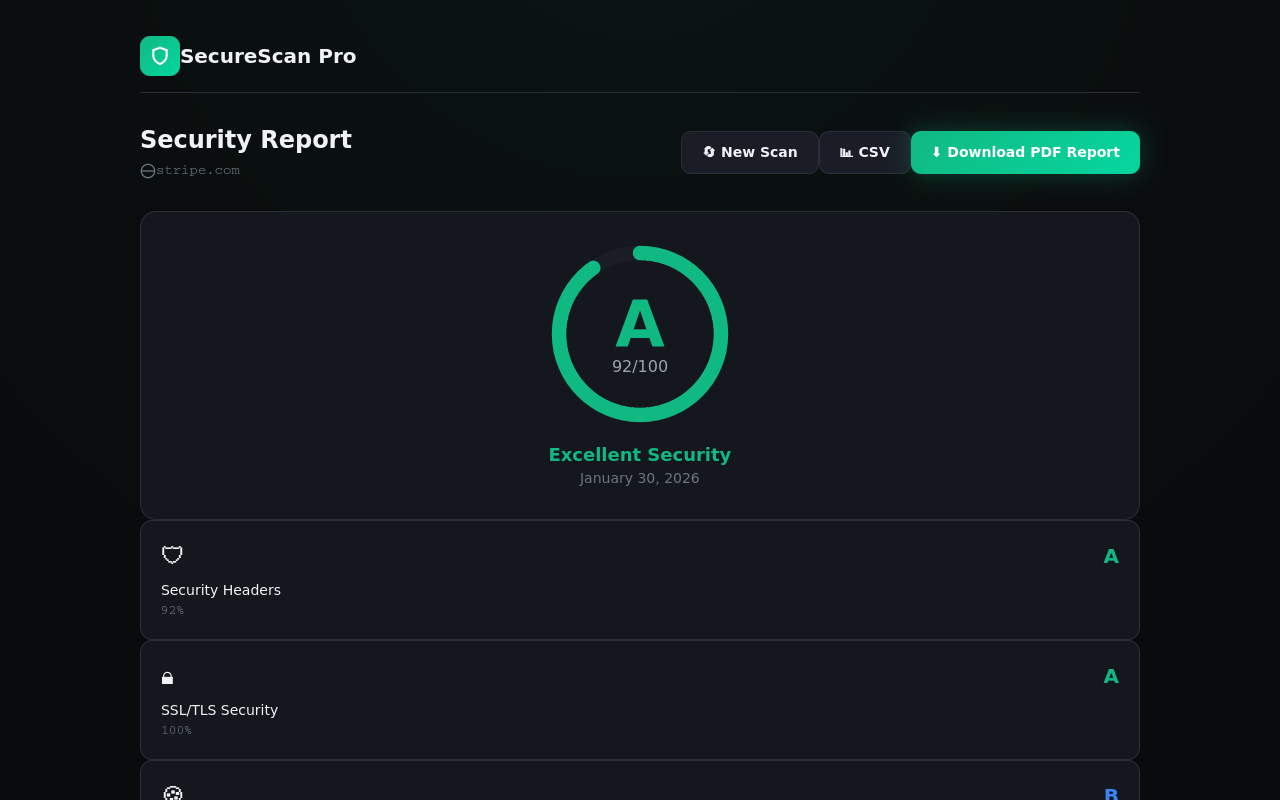
Task: Click the download arrow icon in PDF button
Action: click(x=936, y=152)
